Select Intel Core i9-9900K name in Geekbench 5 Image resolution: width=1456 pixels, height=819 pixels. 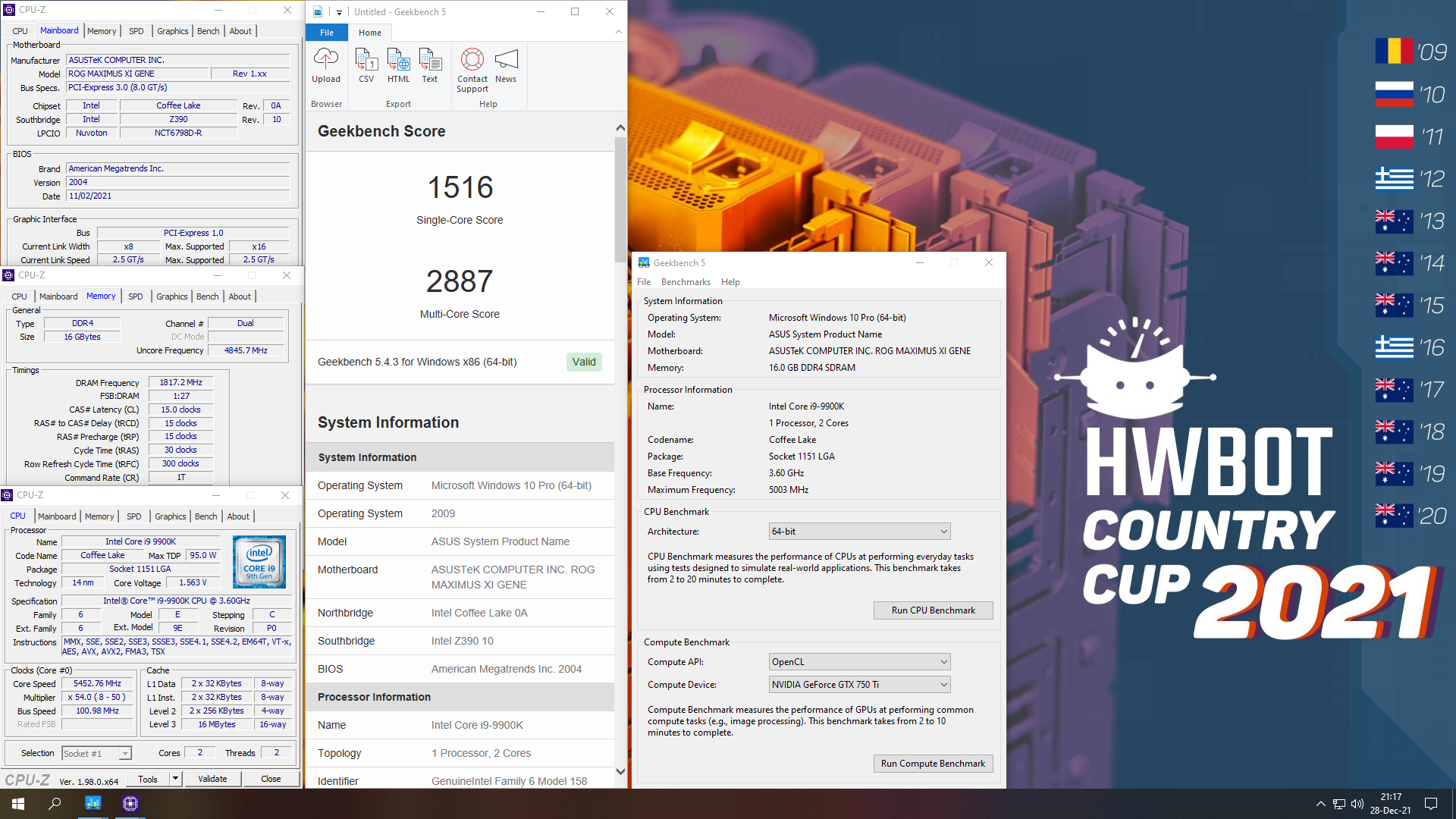806,406
